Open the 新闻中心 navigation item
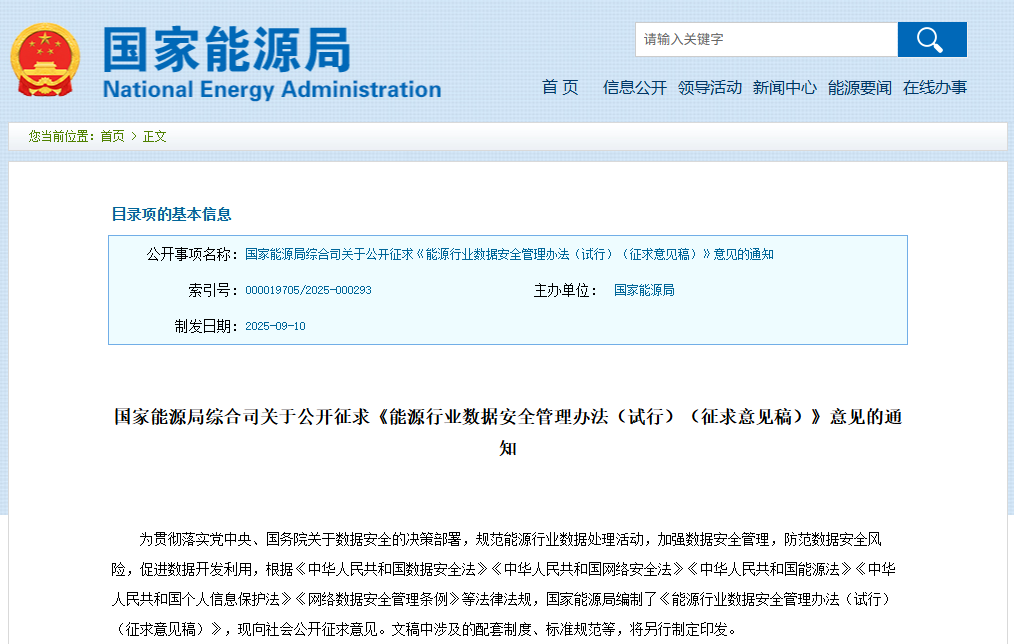Viewport: 1014px width, 644px height. (x=784, y=88)
